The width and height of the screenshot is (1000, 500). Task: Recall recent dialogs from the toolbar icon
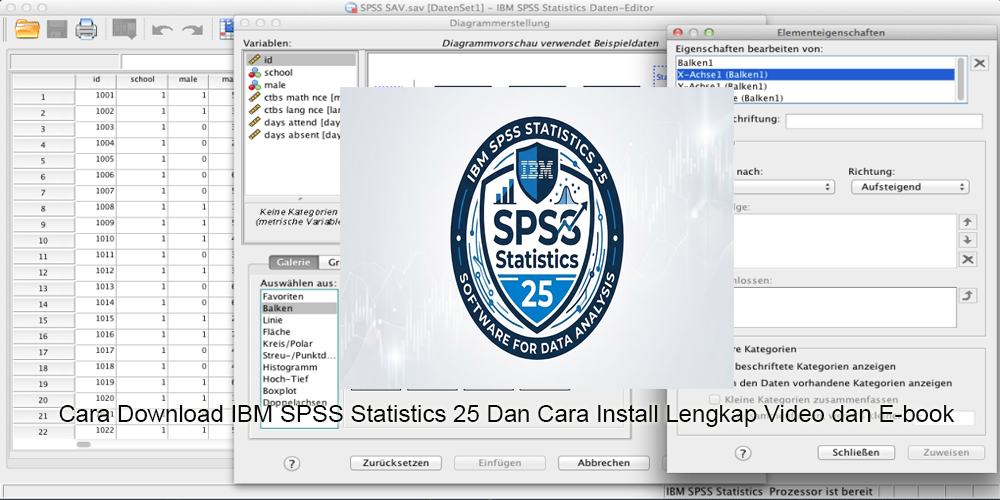click(124, 29)
